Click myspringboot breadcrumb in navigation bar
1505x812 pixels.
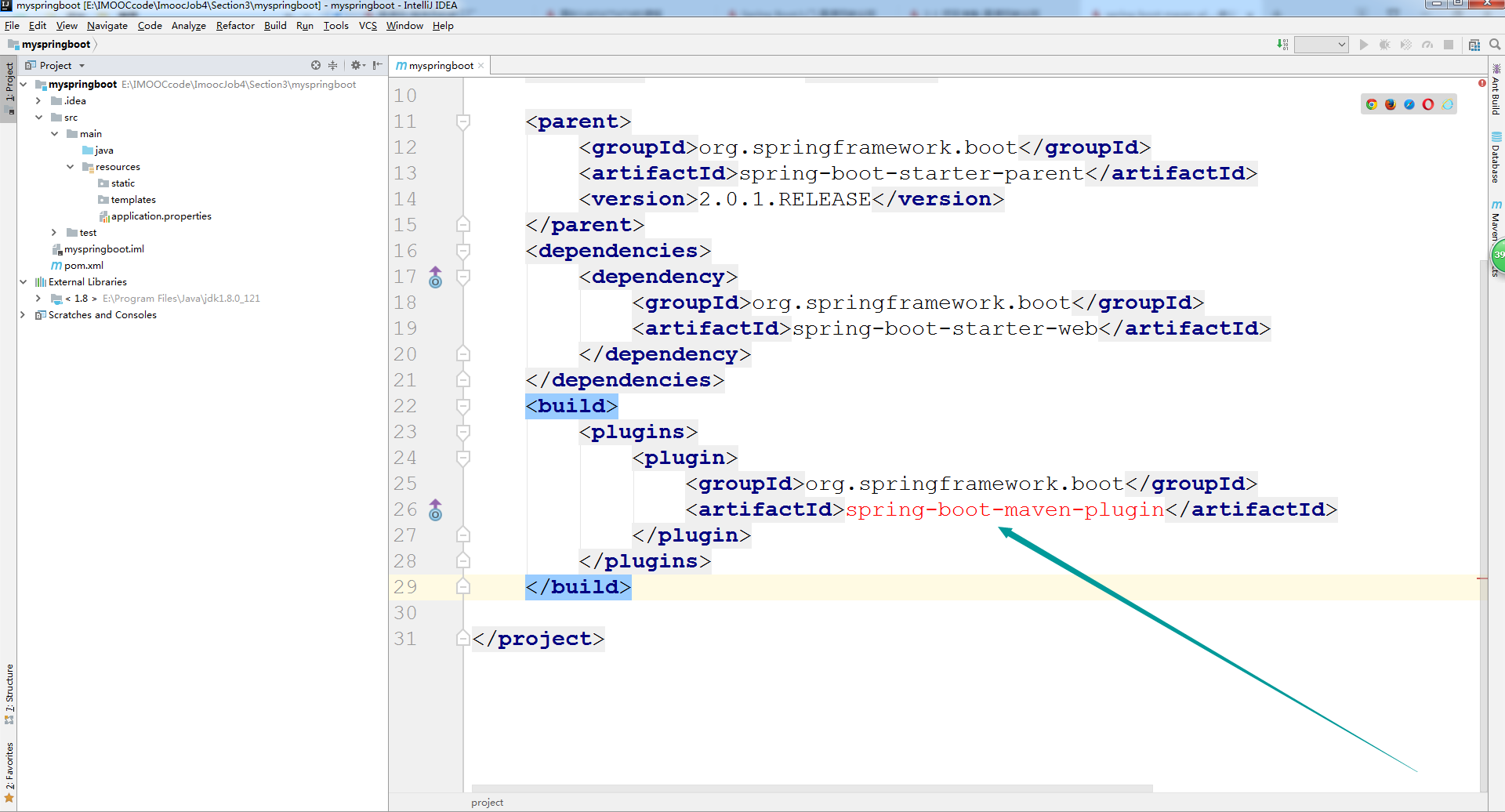56,44
